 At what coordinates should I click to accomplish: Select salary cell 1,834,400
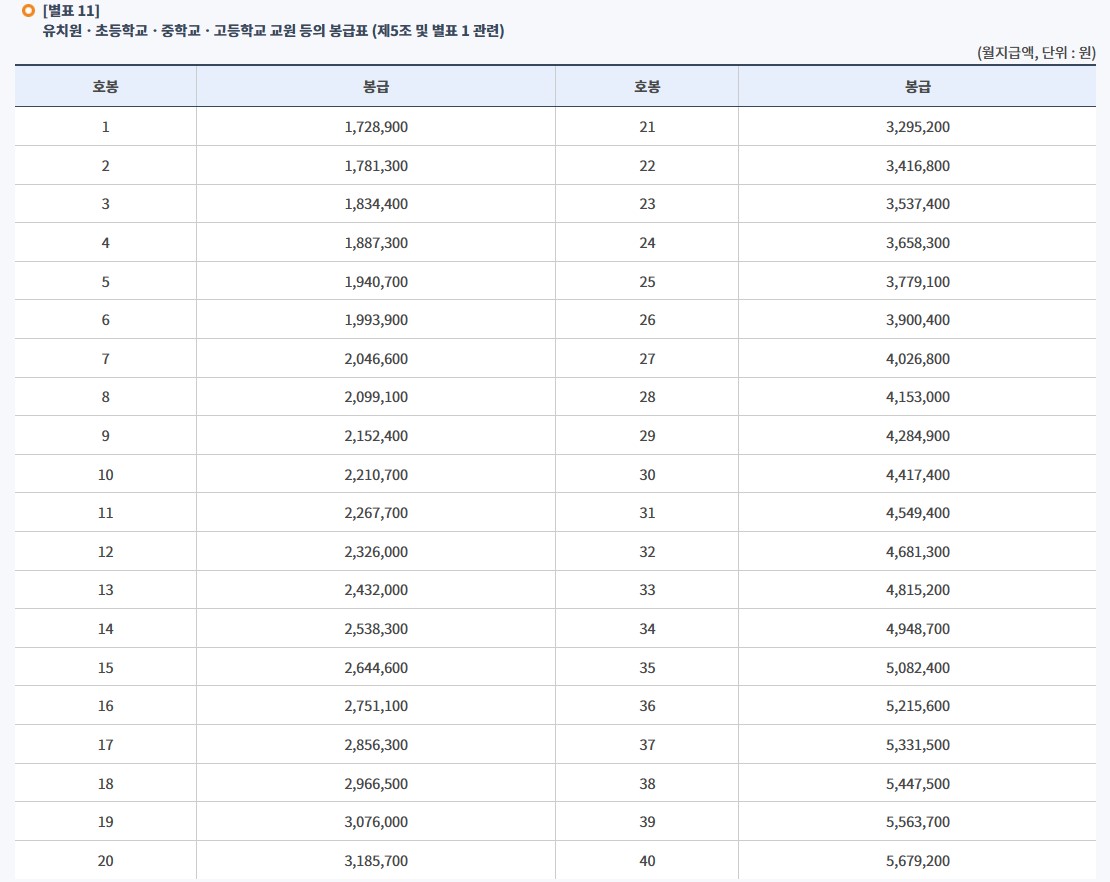coord(376,204)
